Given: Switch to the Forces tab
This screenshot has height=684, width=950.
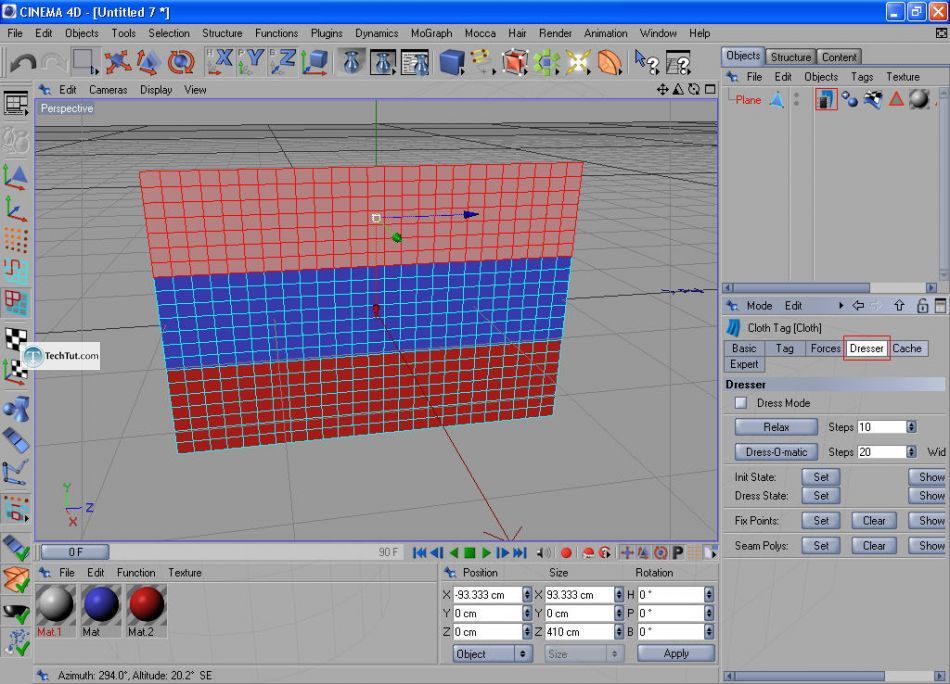Looking at the screenshot, I should click(825, 348).
